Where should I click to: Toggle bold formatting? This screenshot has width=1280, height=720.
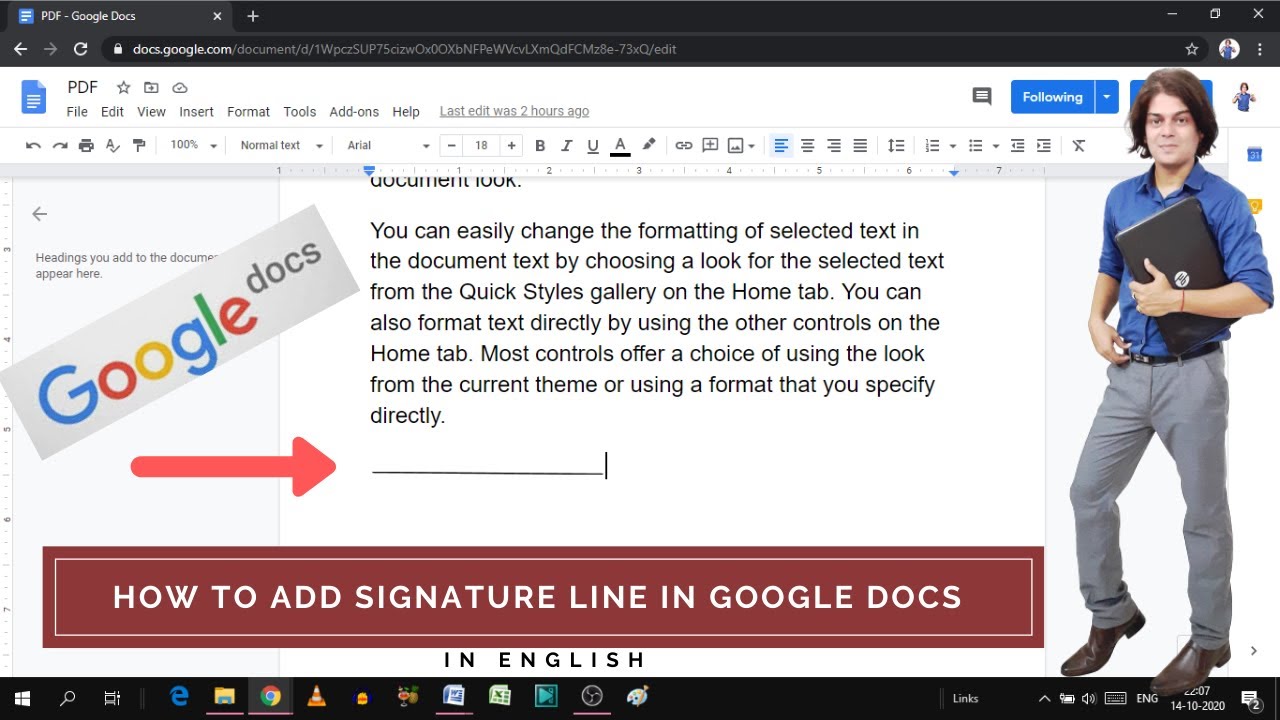point(540,146)
